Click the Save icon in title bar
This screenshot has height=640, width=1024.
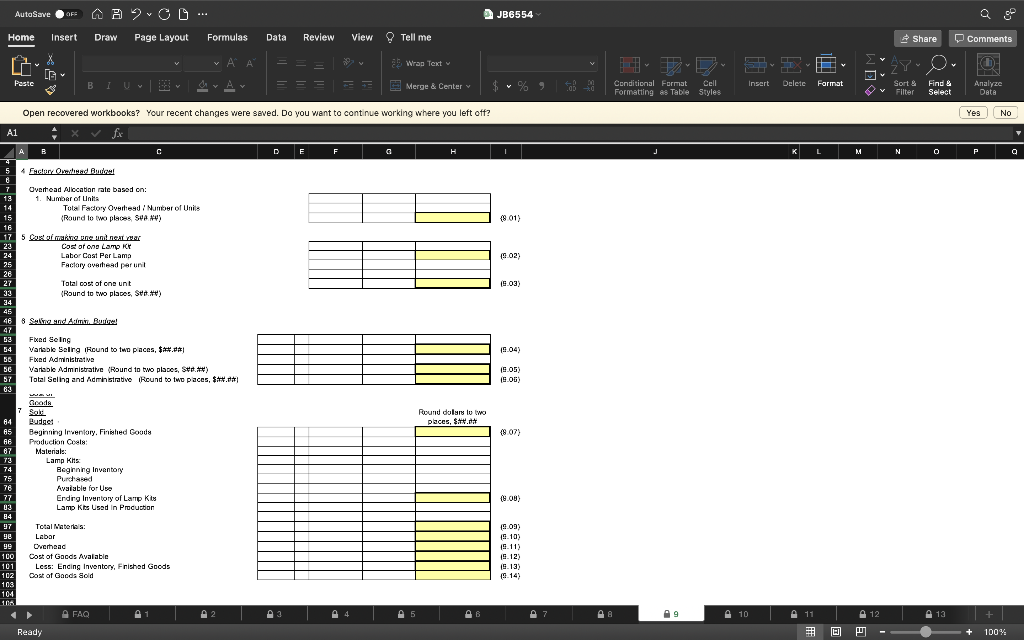117,14
